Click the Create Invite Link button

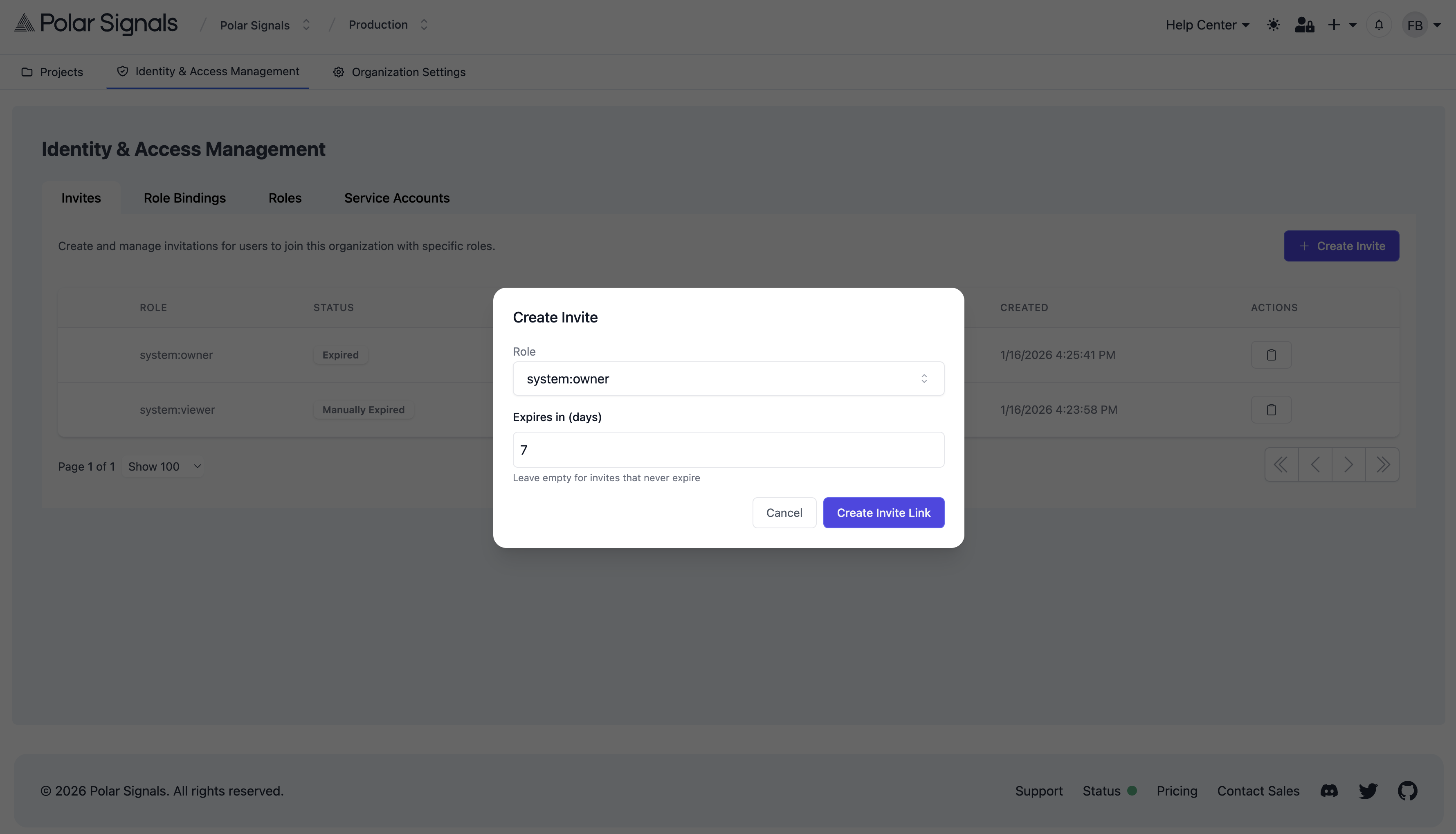[x=883, y=513]
